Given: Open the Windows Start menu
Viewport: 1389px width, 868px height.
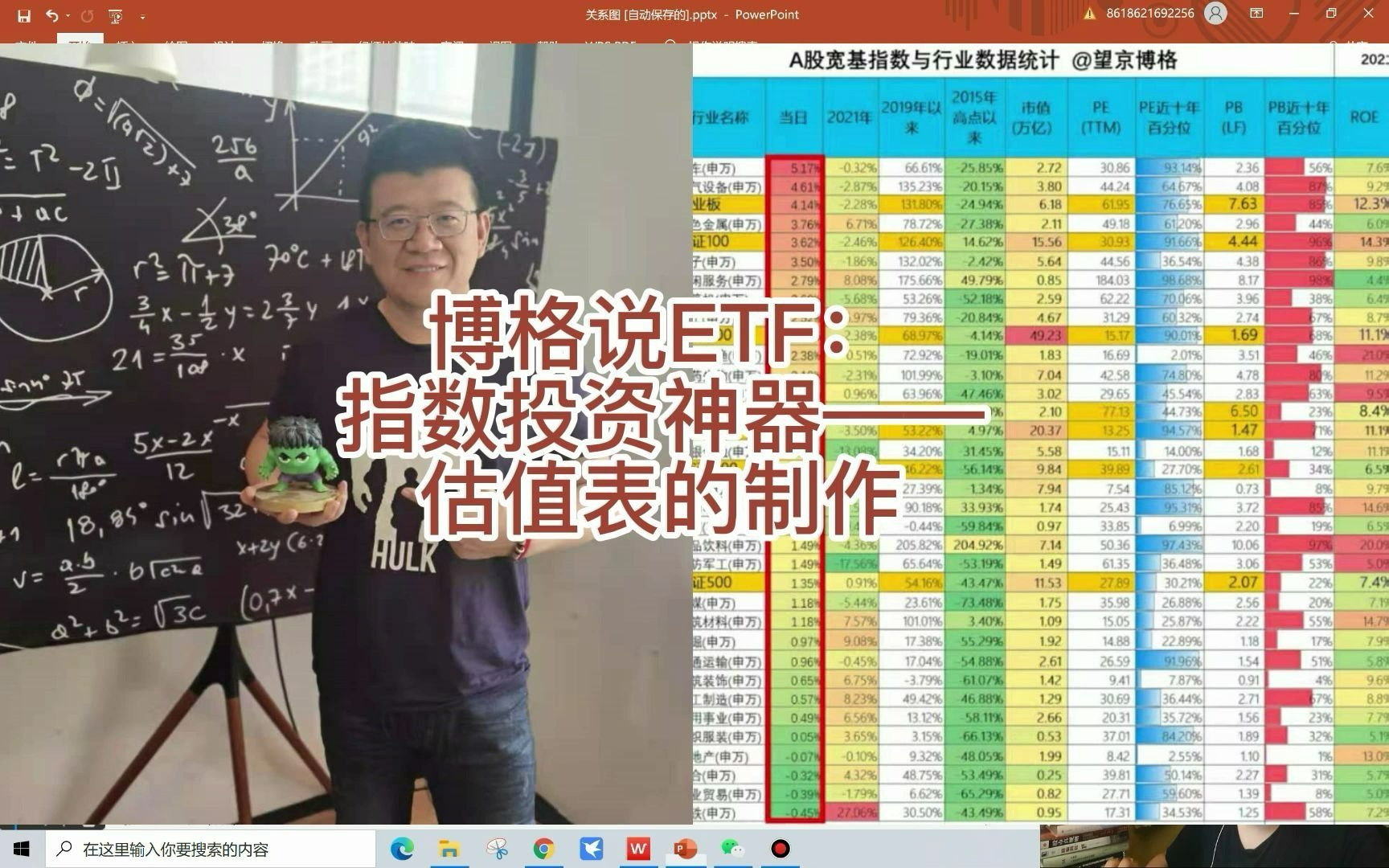Looking at the screenshot, I should click(22, 849).
